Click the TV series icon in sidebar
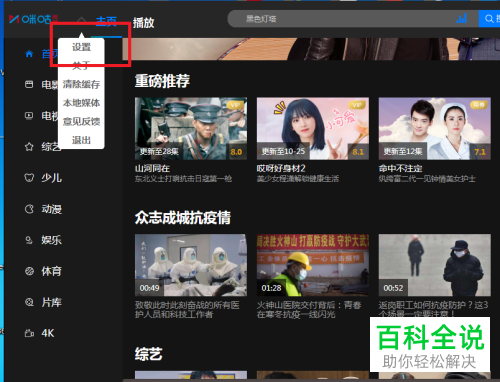 (29, 116)
